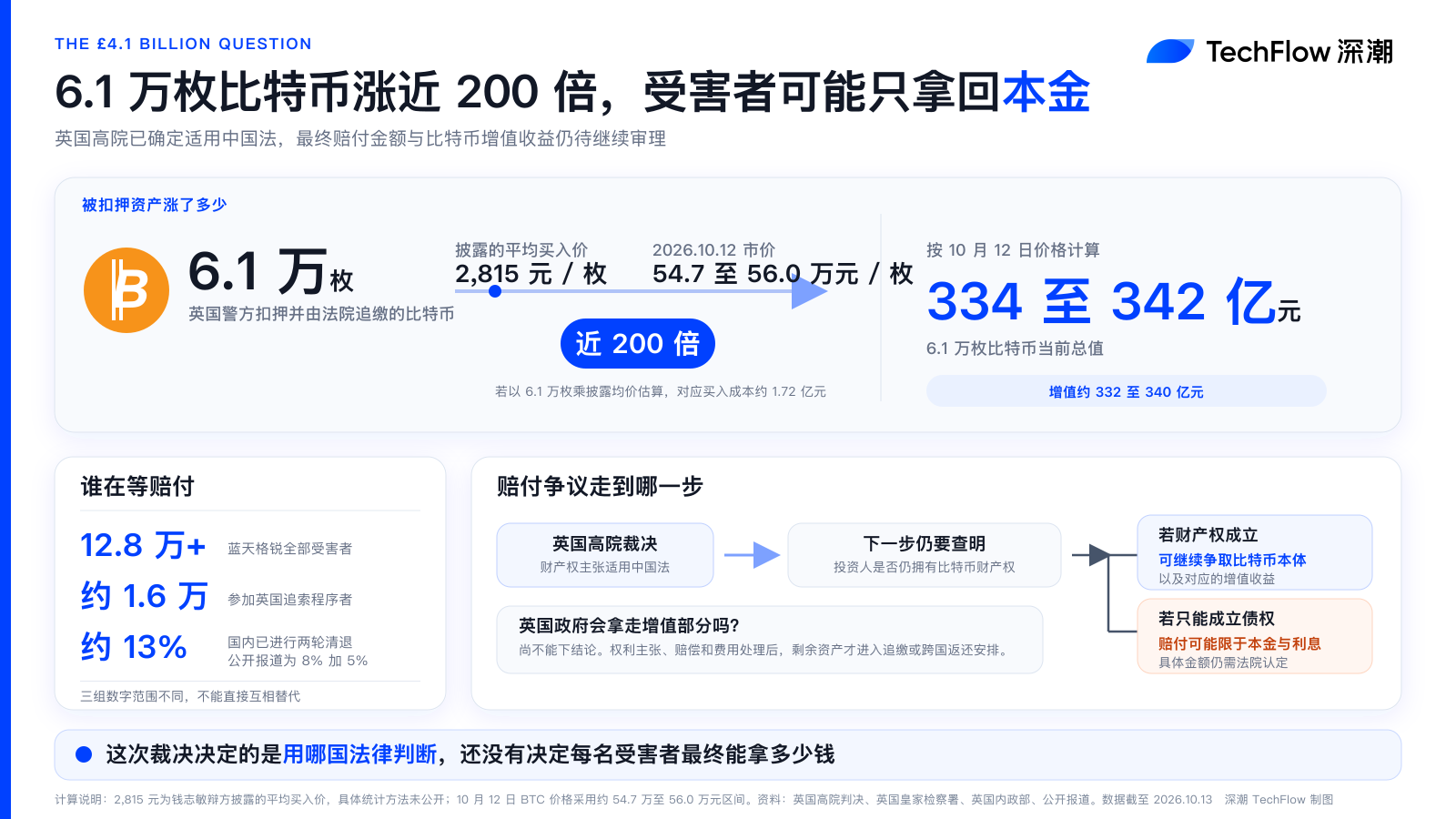This screenshot has width=1456, height=819.
Task: Select the 英国高院裁决 box
Action: [605, 555]
